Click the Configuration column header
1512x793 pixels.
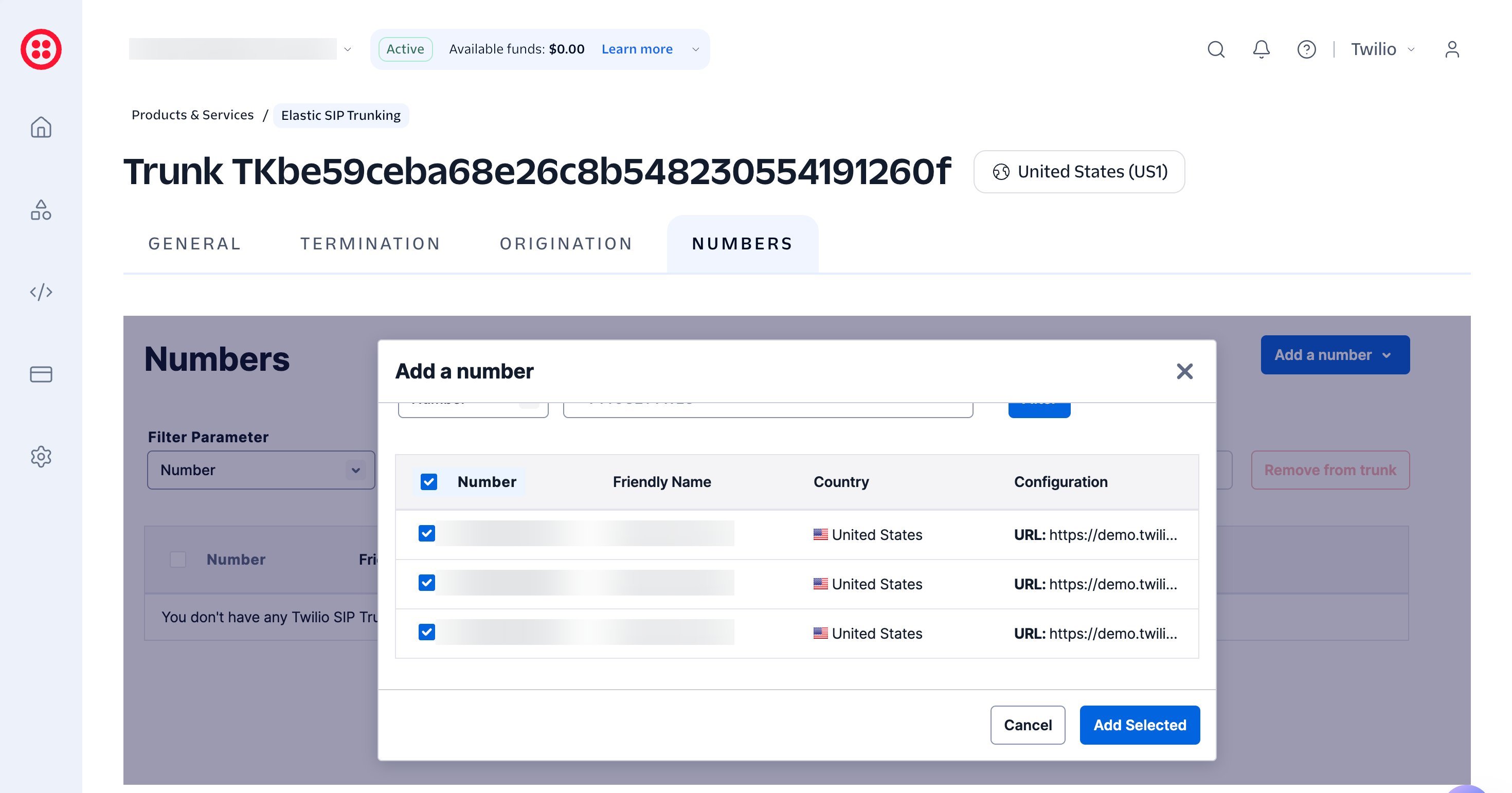point(1060,482)
